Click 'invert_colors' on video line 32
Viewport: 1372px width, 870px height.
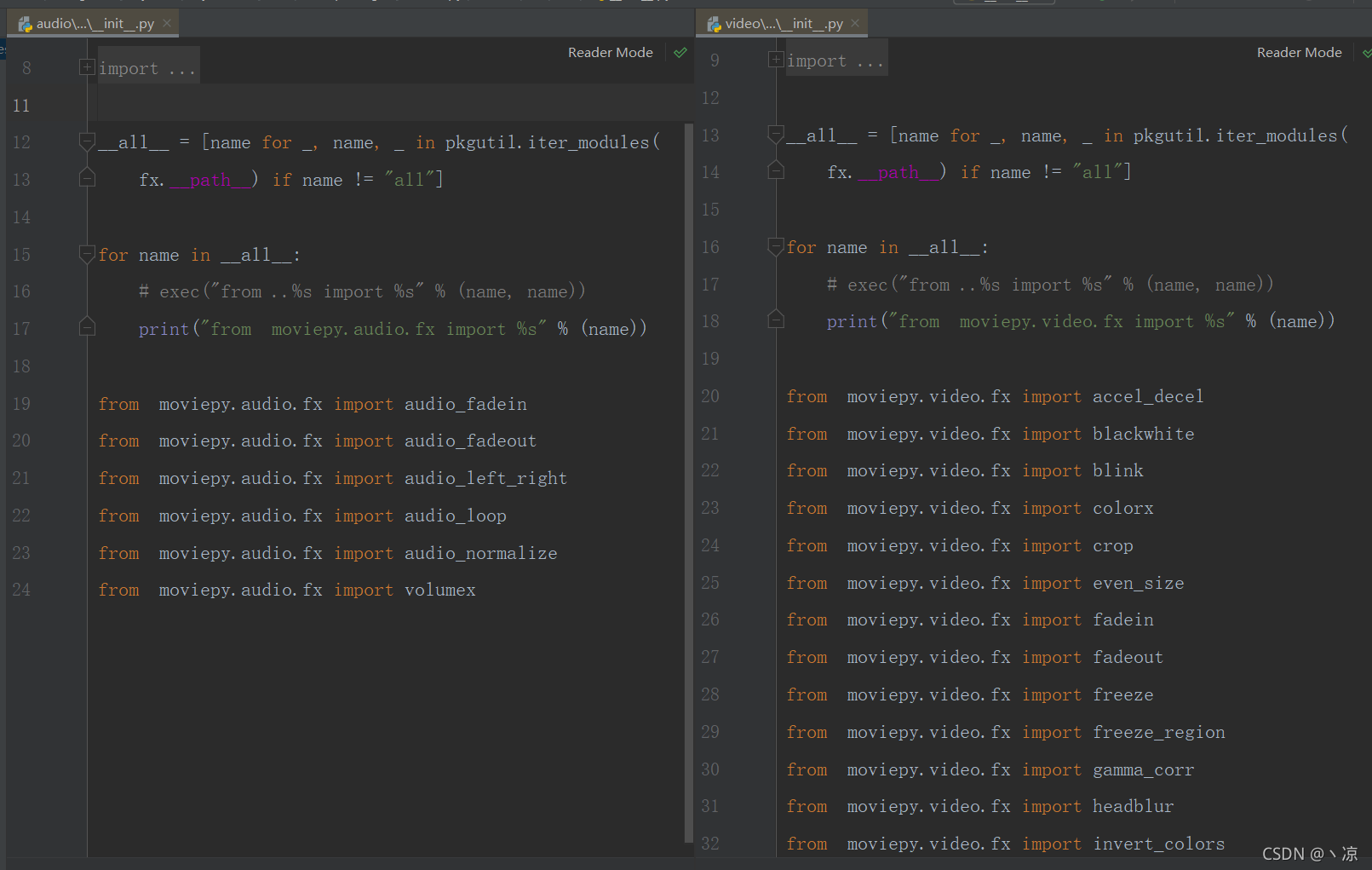pos(1159,844)
